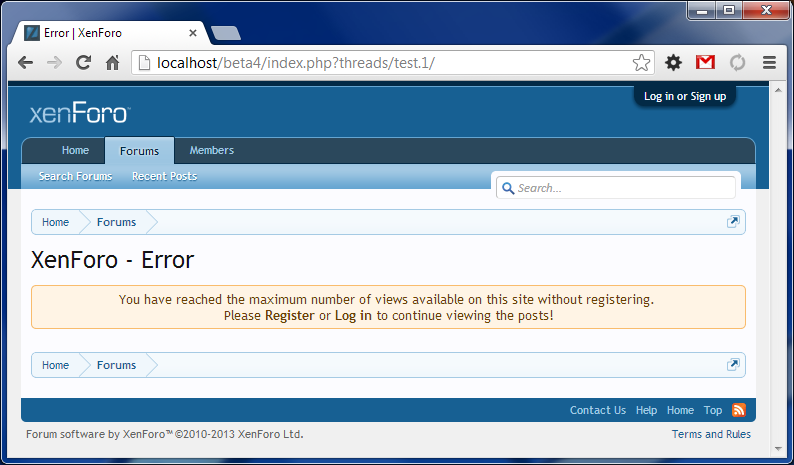Select the Home navigation tab
This screenshot has height=465, width=794.
tap(75, 151)
